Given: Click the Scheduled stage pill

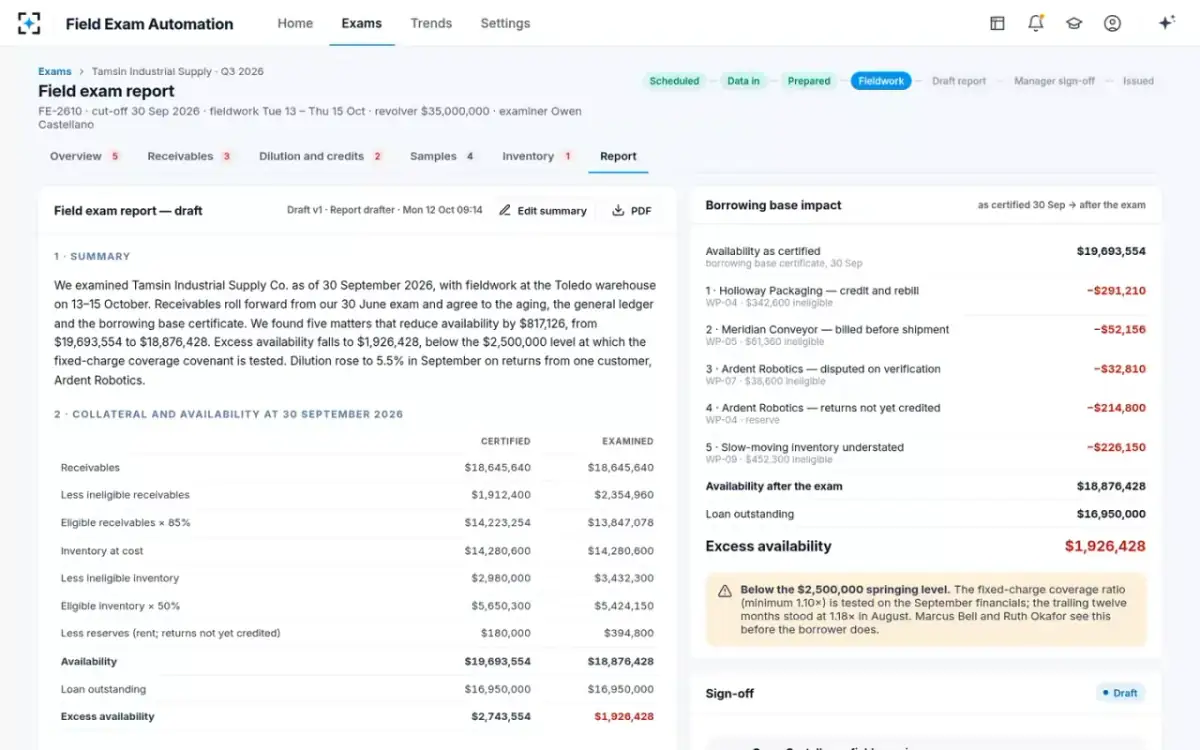Looking at the screenshot, I should 674,81.
